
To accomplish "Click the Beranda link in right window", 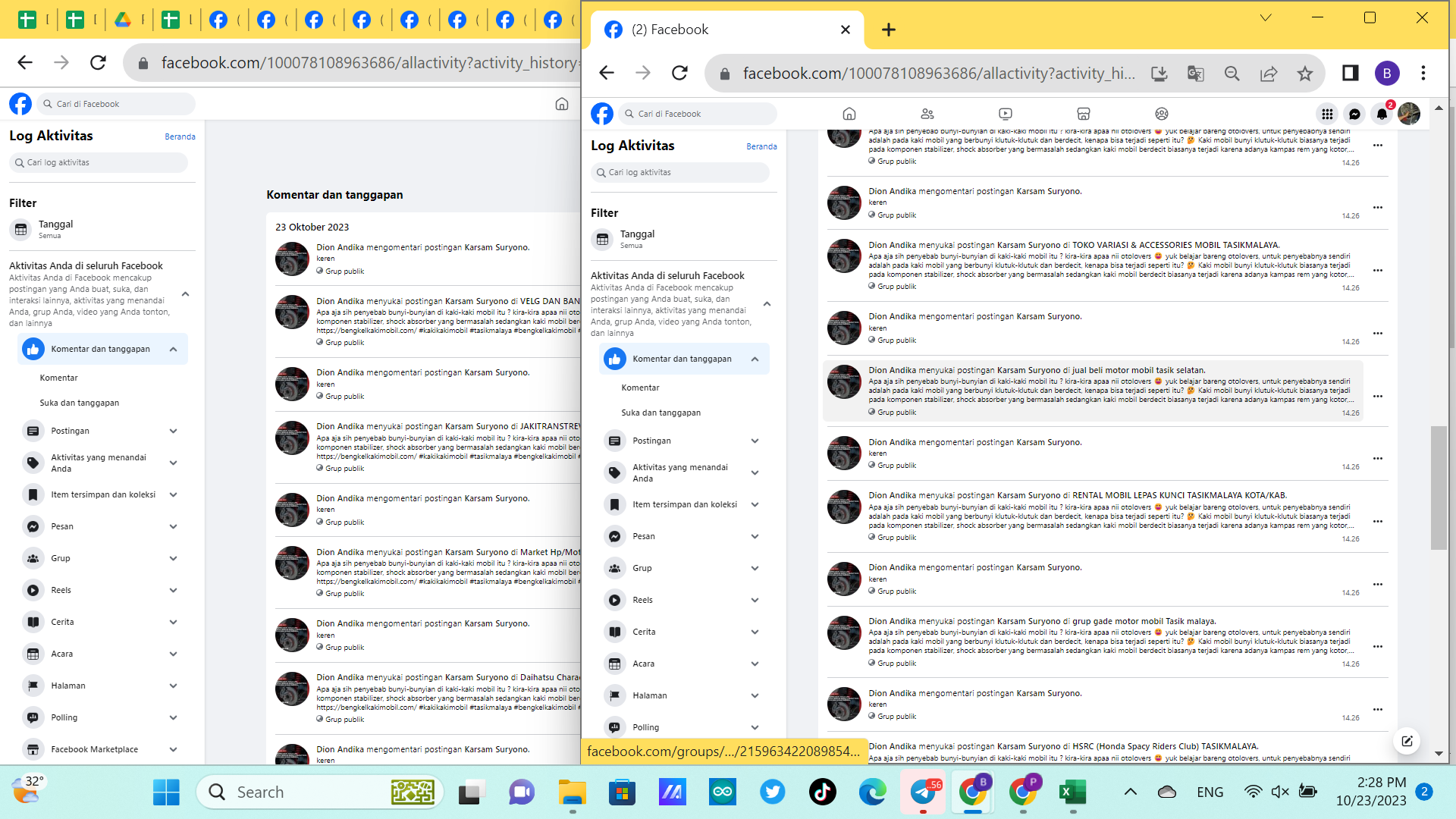I will [761, 146].
